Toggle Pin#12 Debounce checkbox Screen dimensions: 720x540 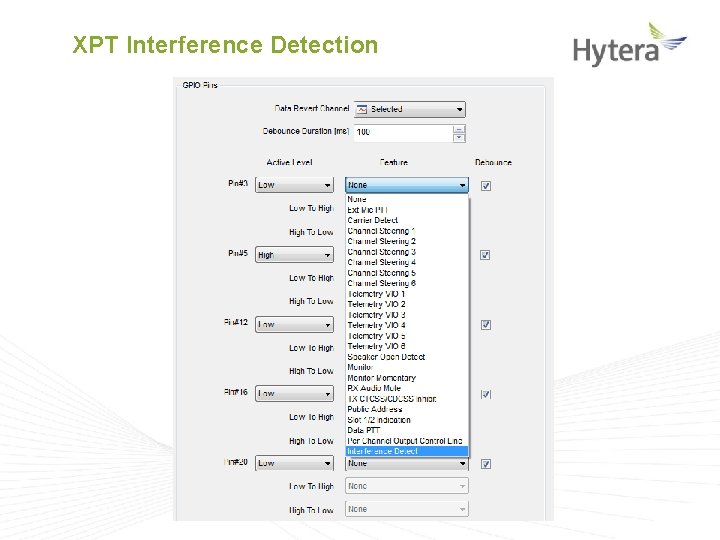pos(486,325)
